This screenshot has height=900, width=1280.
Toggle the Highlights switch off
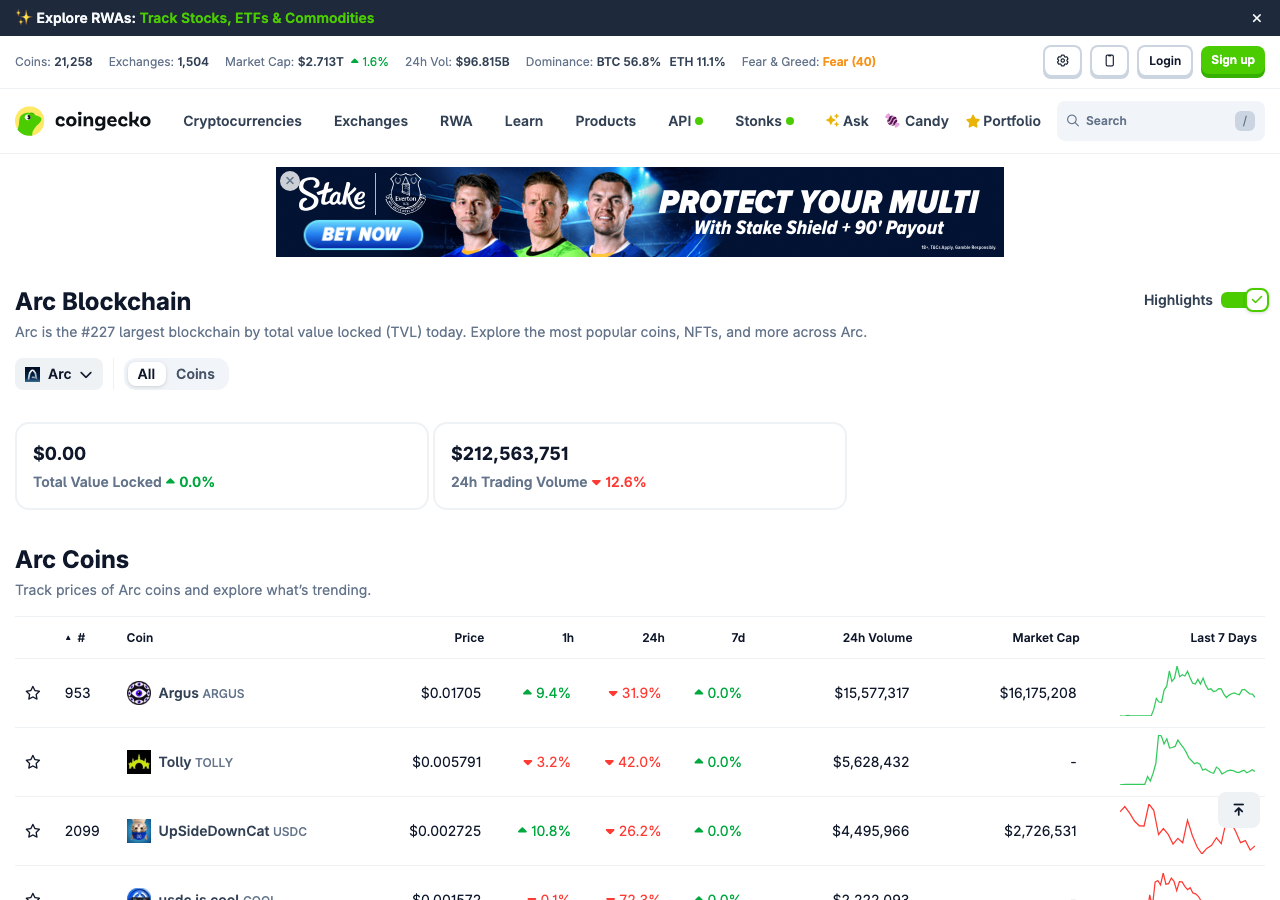pos(1244,300)
